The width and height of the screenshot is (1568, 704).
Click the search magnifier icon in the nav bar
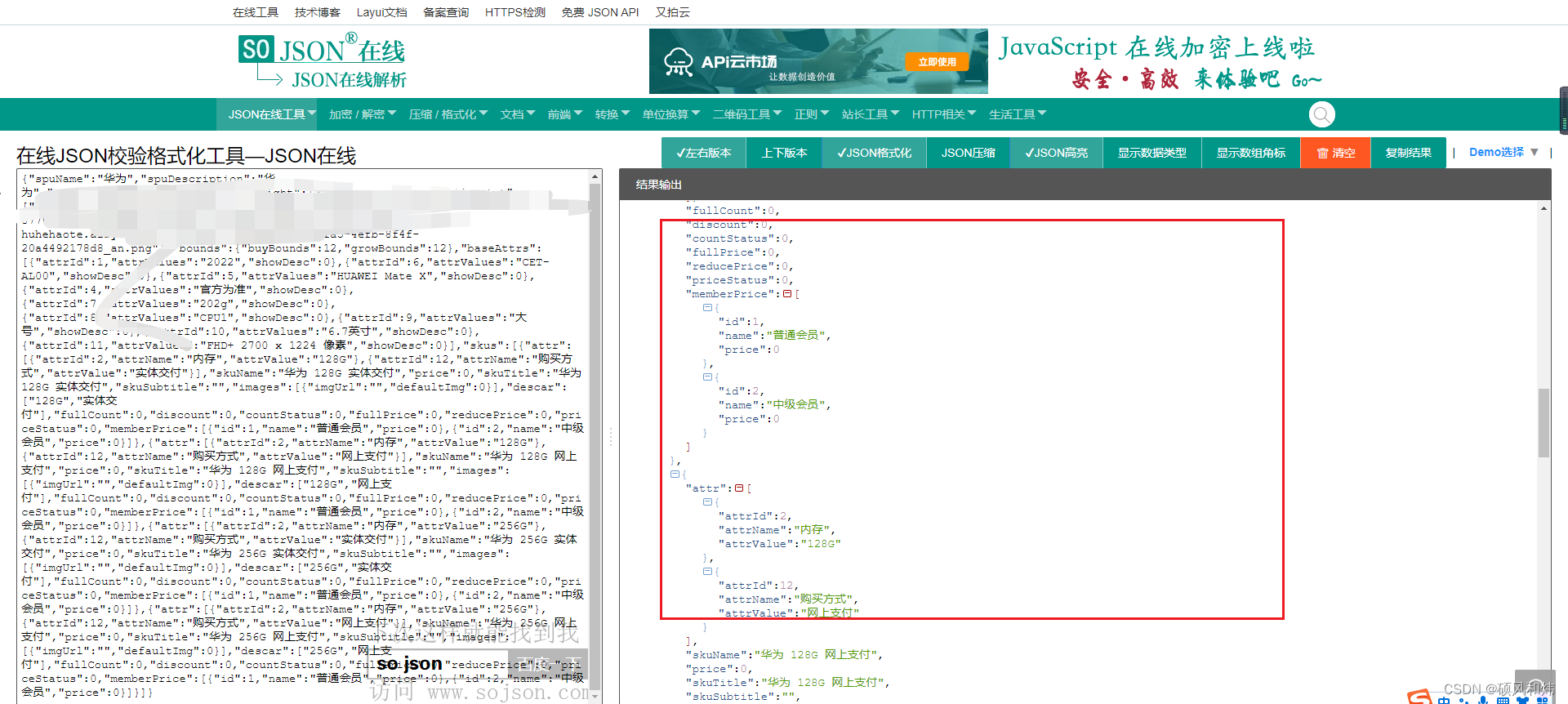click(x=1321, y=114)
